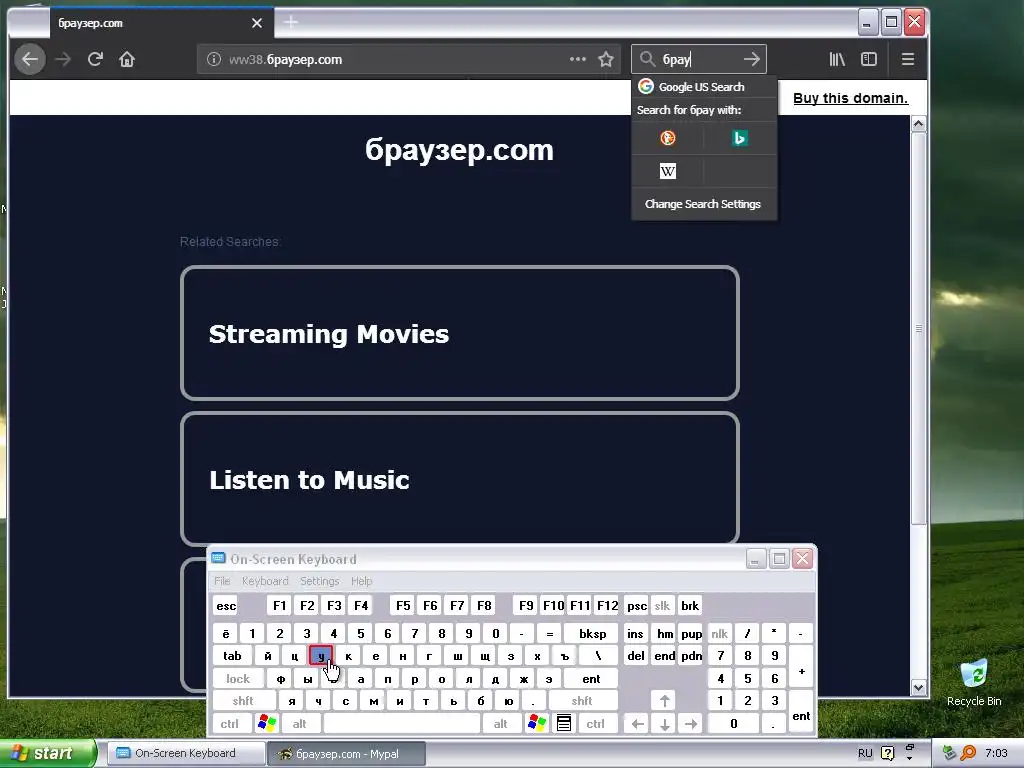Open Keyboard menu in On-Screen Keyboard
This screenshot has height=768, width=1024.
tap(265, 581)
